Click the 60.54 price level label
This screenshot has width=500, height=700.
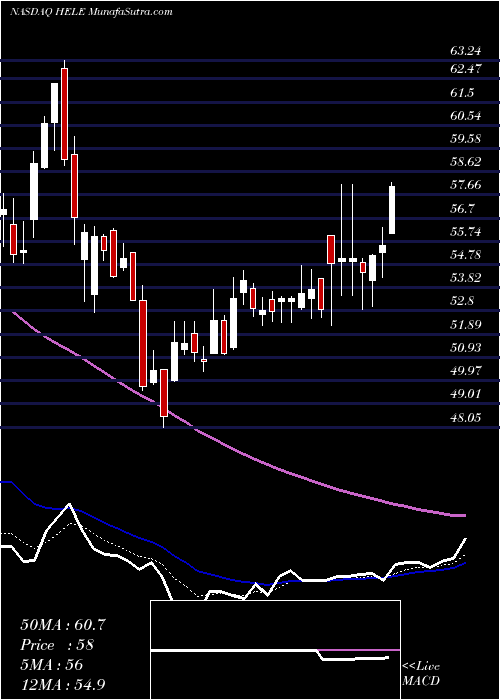point(466,116)
